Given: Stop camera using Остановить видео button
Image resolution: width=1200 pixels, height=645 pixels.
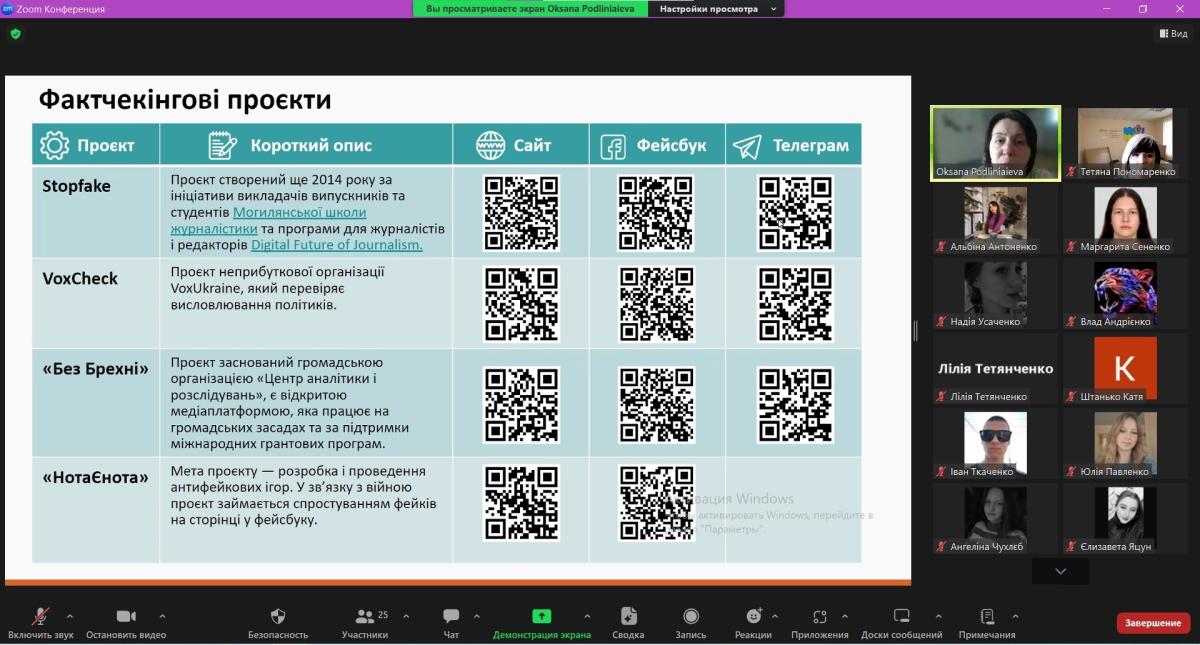Looking at the screenshot, I should (x=126, y=623).
